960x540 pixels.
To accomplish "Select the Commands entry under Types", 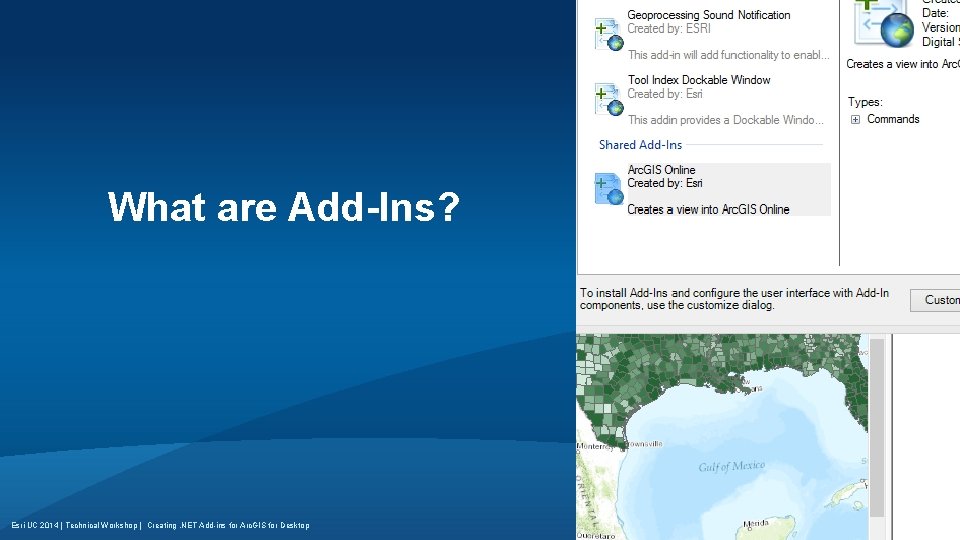I will click(x=893, y=119).
